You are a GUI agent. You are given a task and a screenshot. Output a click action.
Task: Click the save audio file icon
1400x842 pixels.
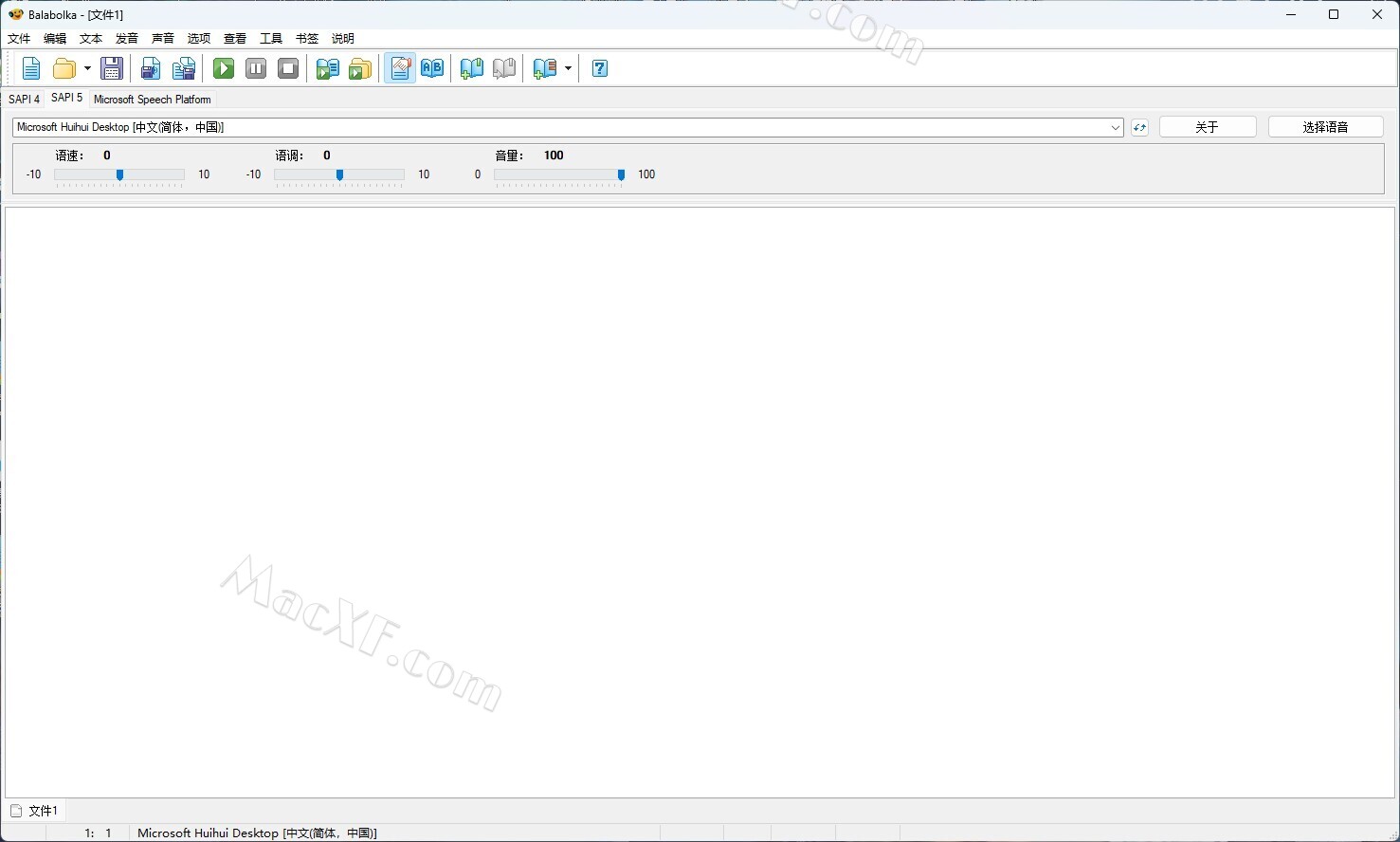[151, 68]
